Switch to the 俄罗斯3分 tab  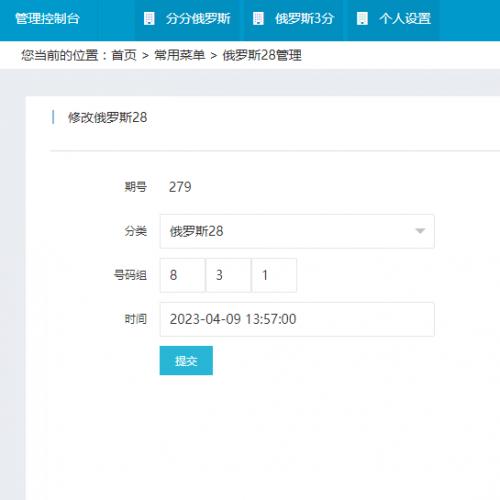[x=294, y=19]
